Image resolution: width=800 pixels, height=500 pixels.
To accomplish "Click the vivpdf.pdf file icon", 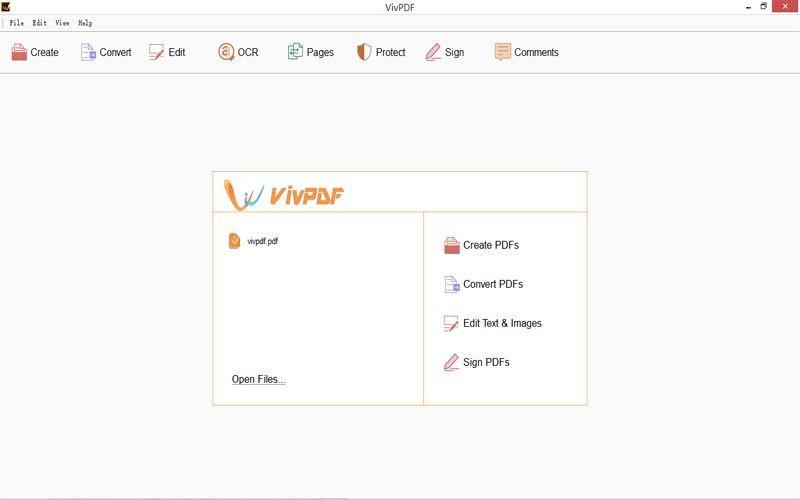I will [x=234, y=241].
